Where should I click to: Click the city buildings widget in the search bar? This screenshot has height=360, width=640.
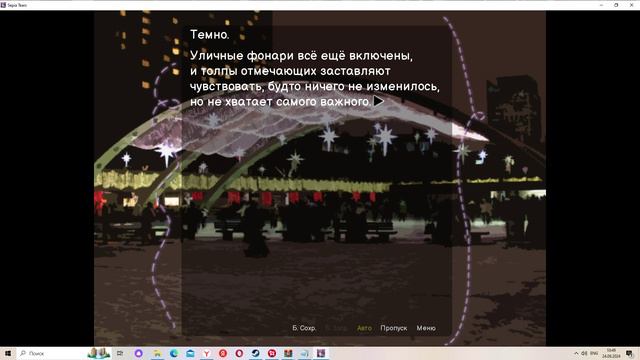coord(99,353)
